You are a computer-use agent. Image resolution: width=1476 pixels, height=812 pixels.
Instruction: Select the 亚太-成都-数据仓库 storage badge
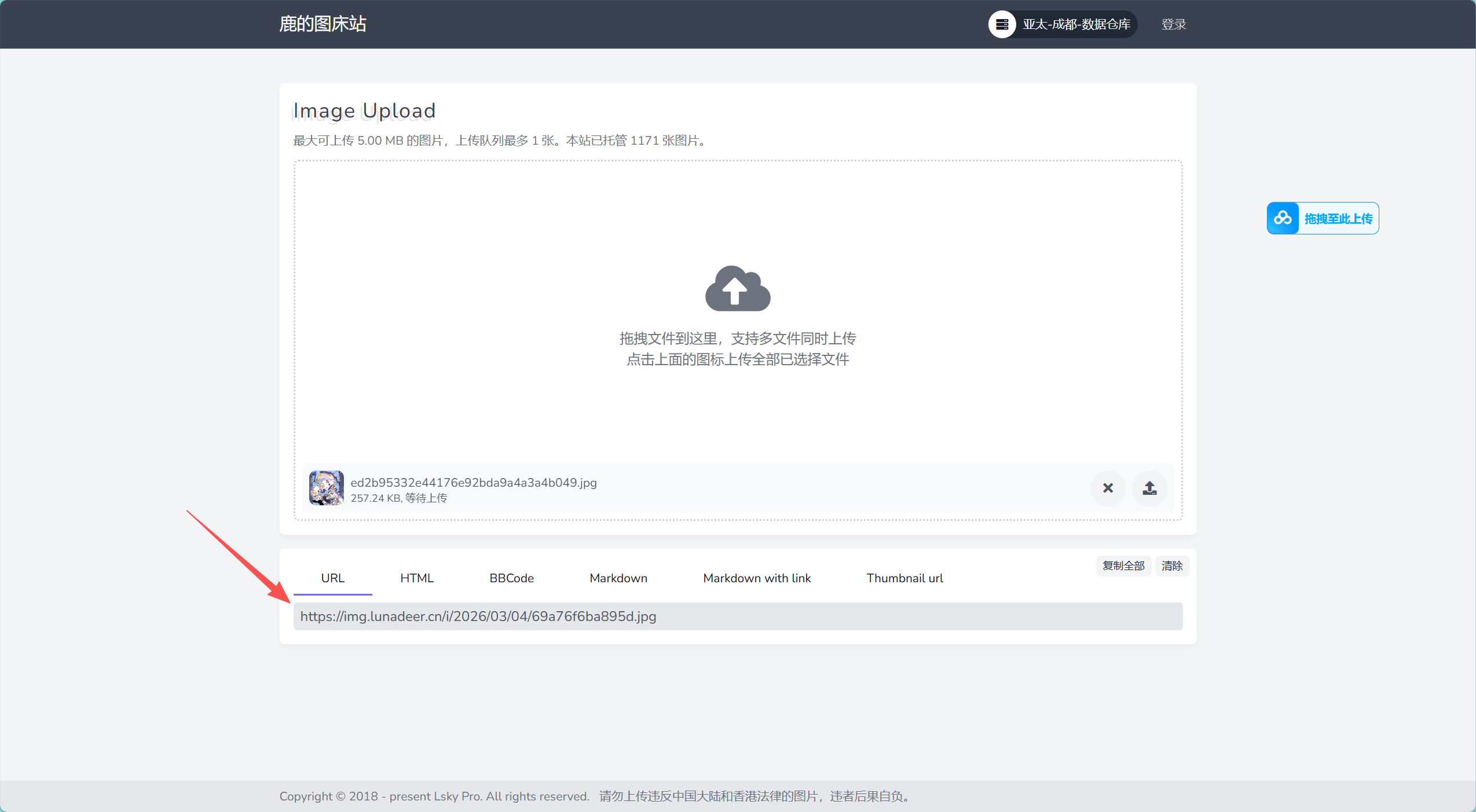pyautogui.click(x=1075, y=24)
